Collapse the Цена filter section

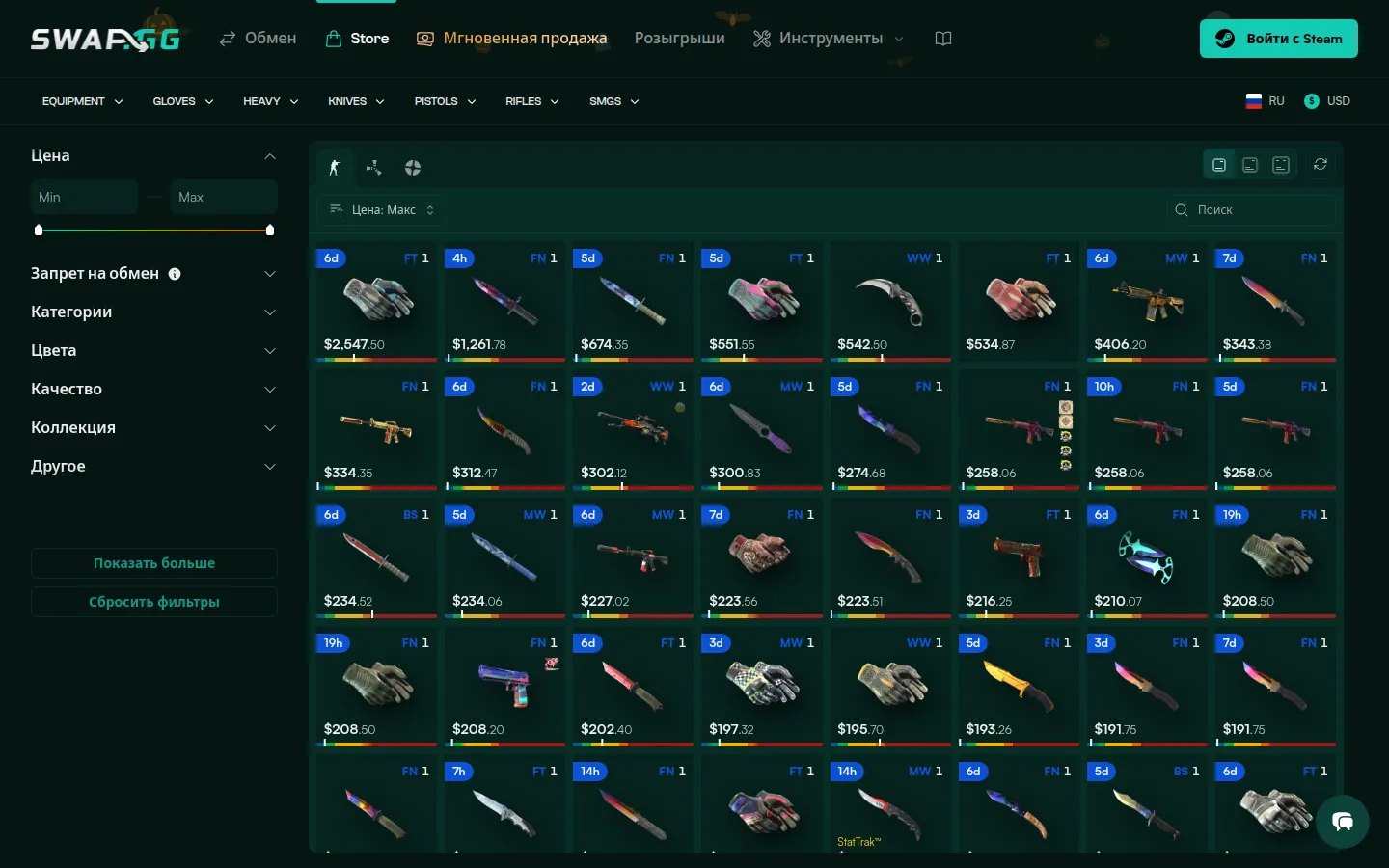coord(154,156)
